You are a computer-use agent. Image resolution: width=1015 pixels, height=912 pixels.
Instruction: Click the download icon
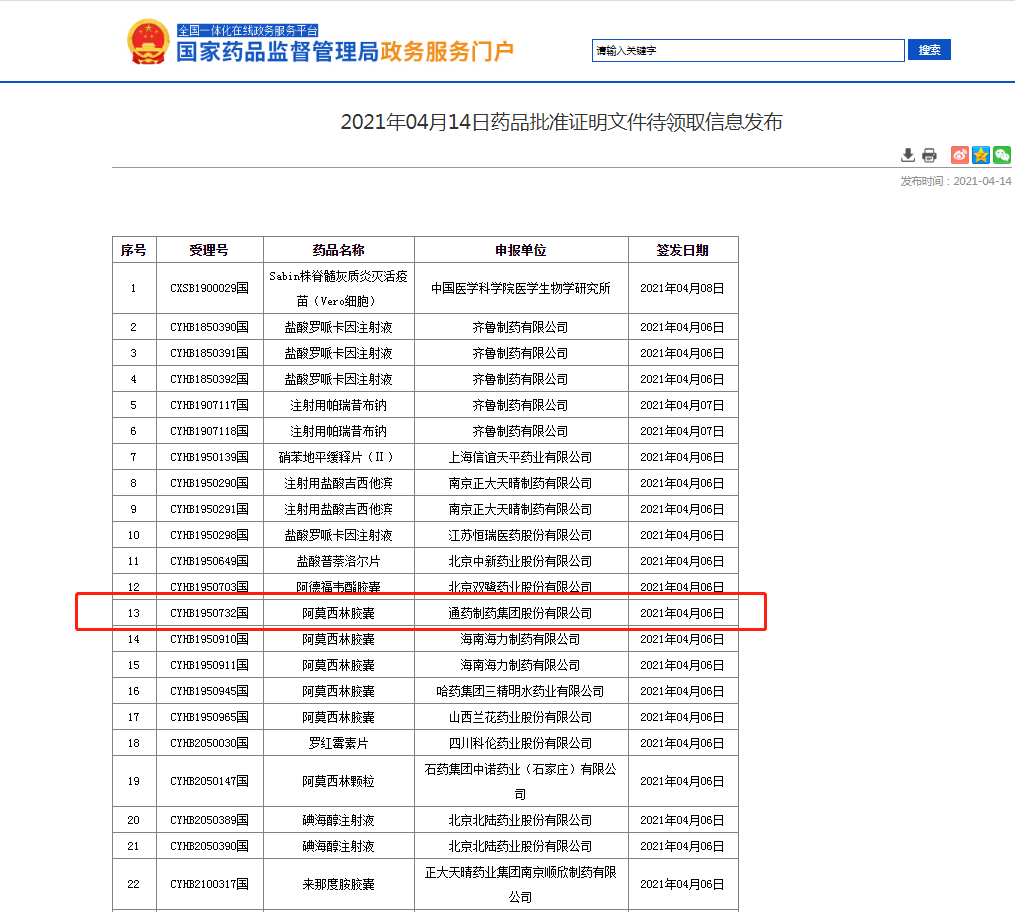coord(908,155)
